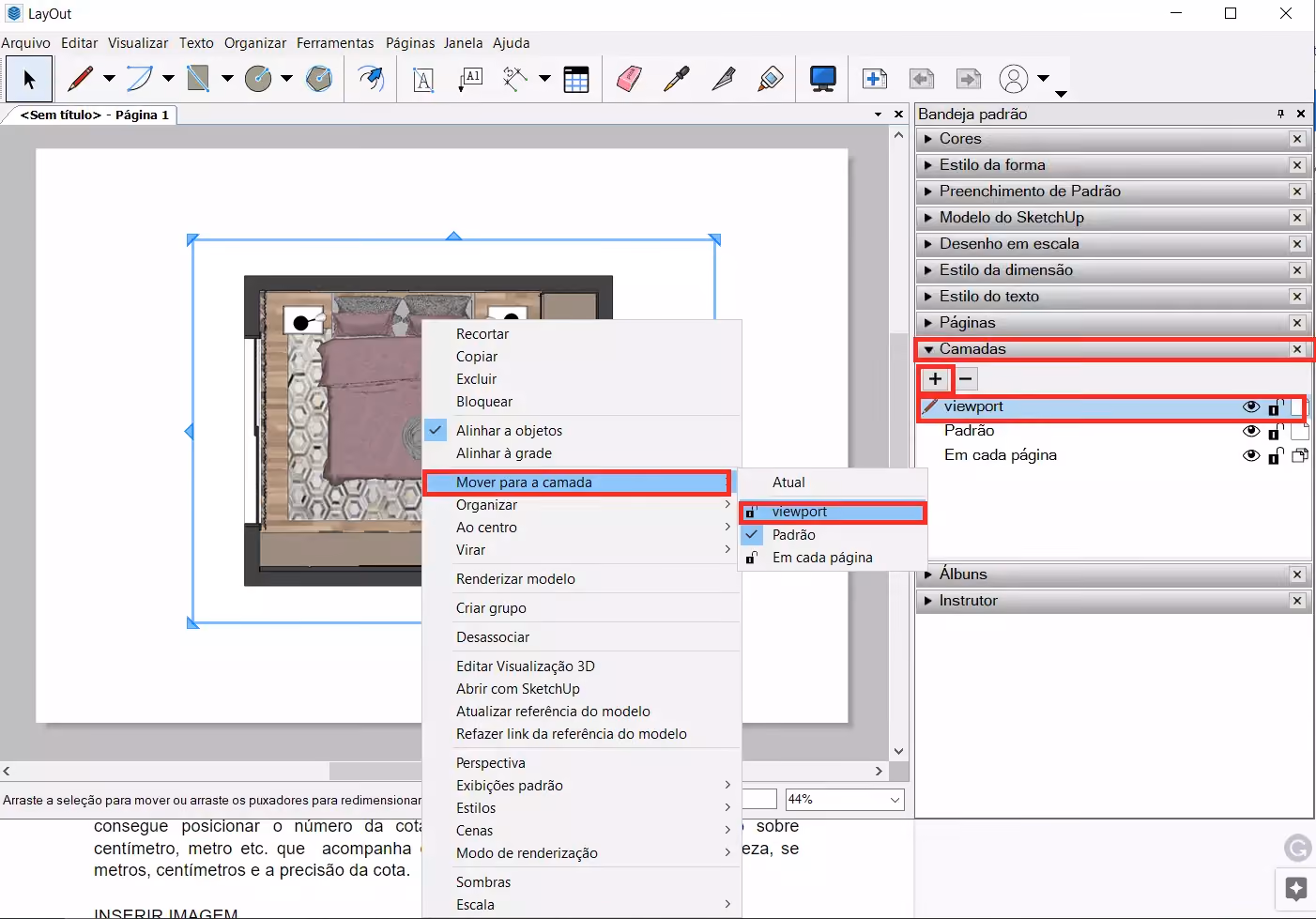1316x919 pixels.
Task: Select the Linear Dimension tool
Action: [514, 79]
